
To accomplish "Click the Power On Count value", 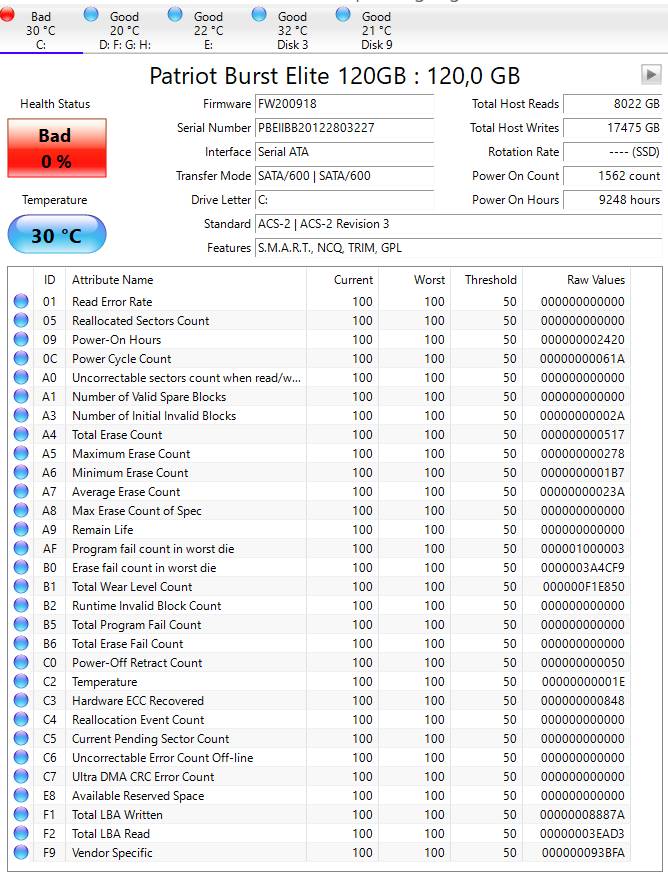I will point(613,176).
